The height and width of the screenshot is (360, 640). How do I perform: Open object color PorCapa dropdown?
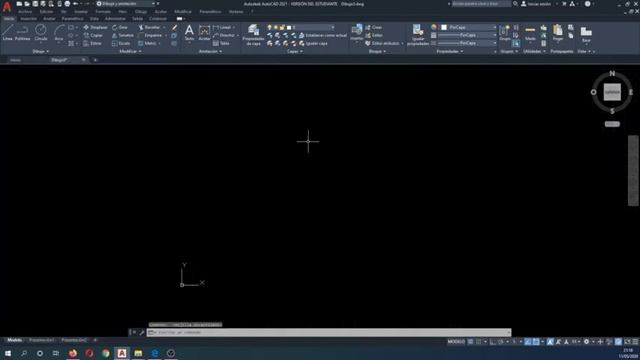(x=469, y=27)
